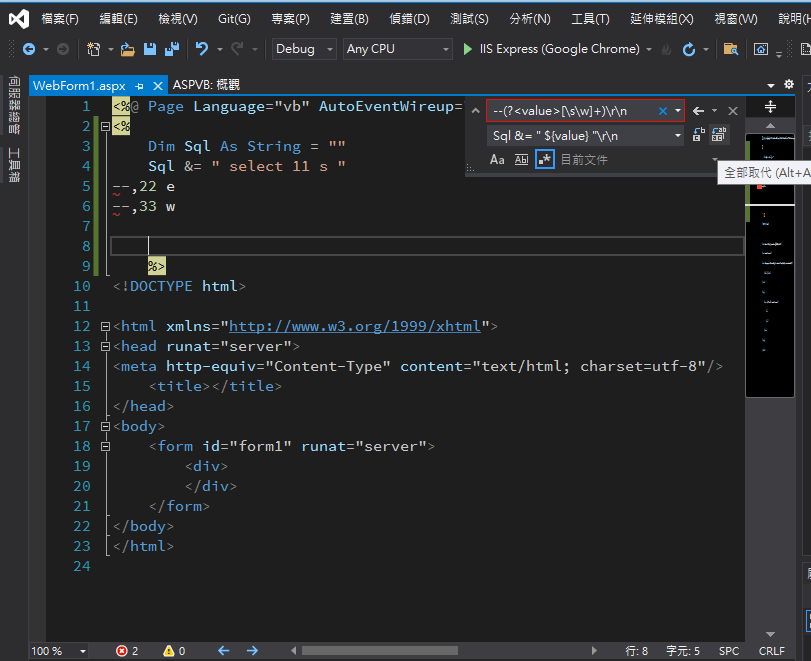Open the tab list dropdown arrow

coord(771,85)
